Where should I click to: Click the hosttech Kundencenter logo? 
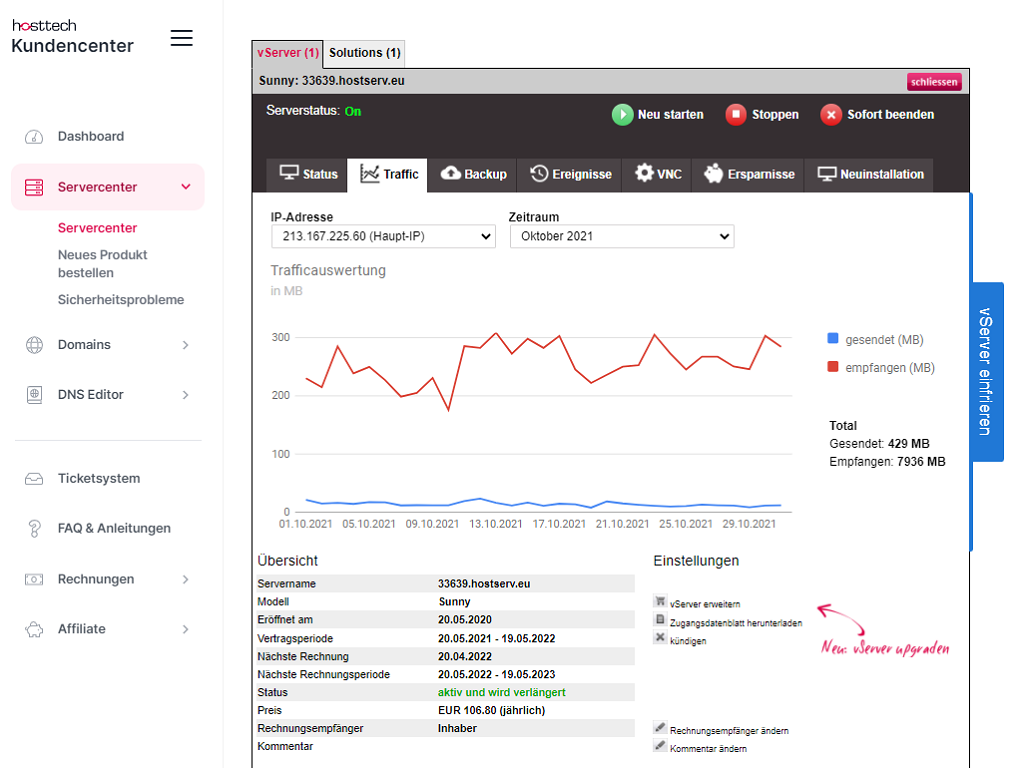click(x=72, y=37)
